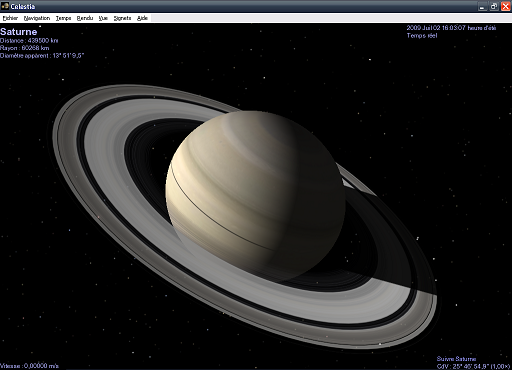Restore down the Celestia window

[494, 7]
